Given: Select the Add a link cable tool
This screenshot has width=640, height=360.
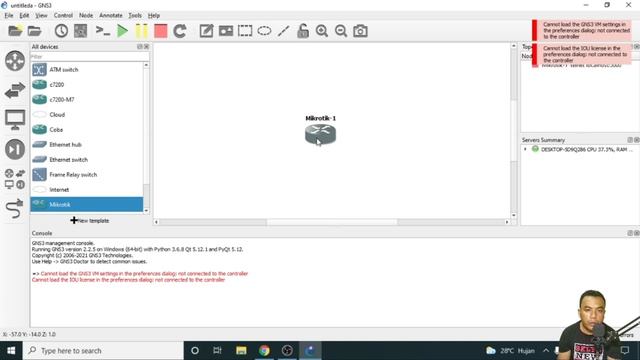Looking at the screenshot, I should tap(15, 209).
